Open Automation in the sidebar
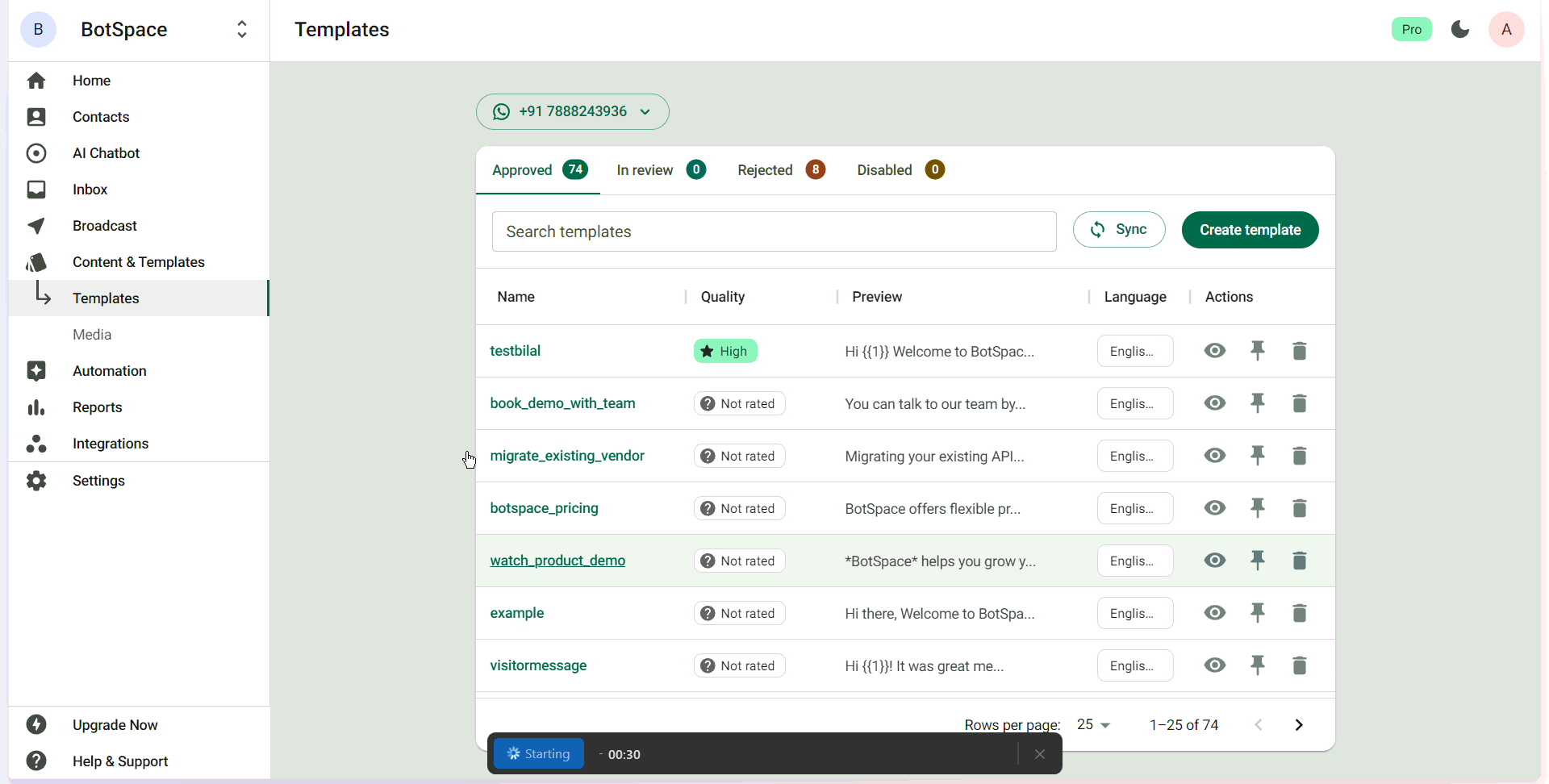Viewport: 1549px width, 784px height. tap(139, 371)
